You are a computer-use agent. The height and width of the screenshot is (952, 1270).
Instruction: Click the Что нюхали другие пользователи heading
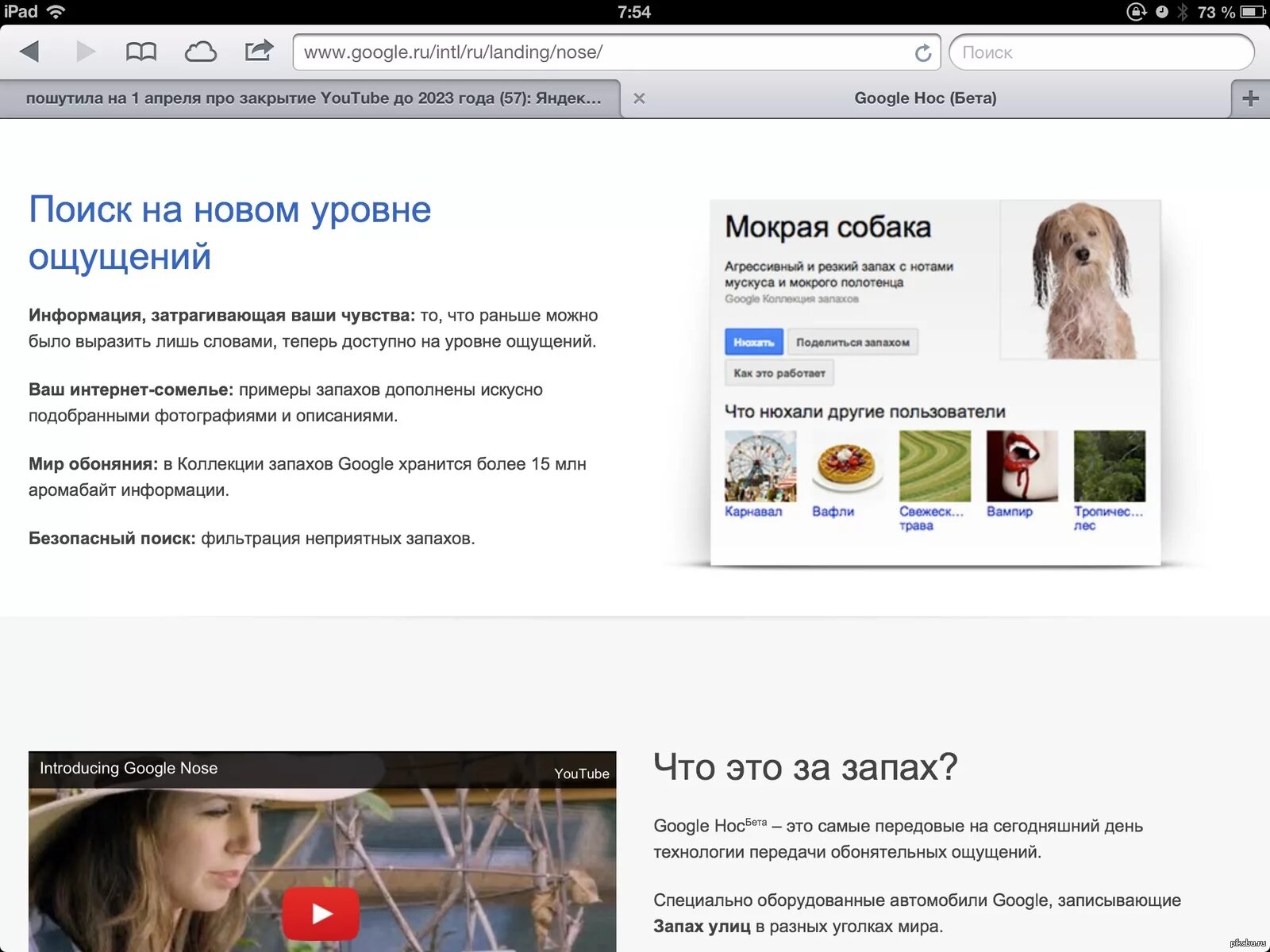tap(865, 412)
